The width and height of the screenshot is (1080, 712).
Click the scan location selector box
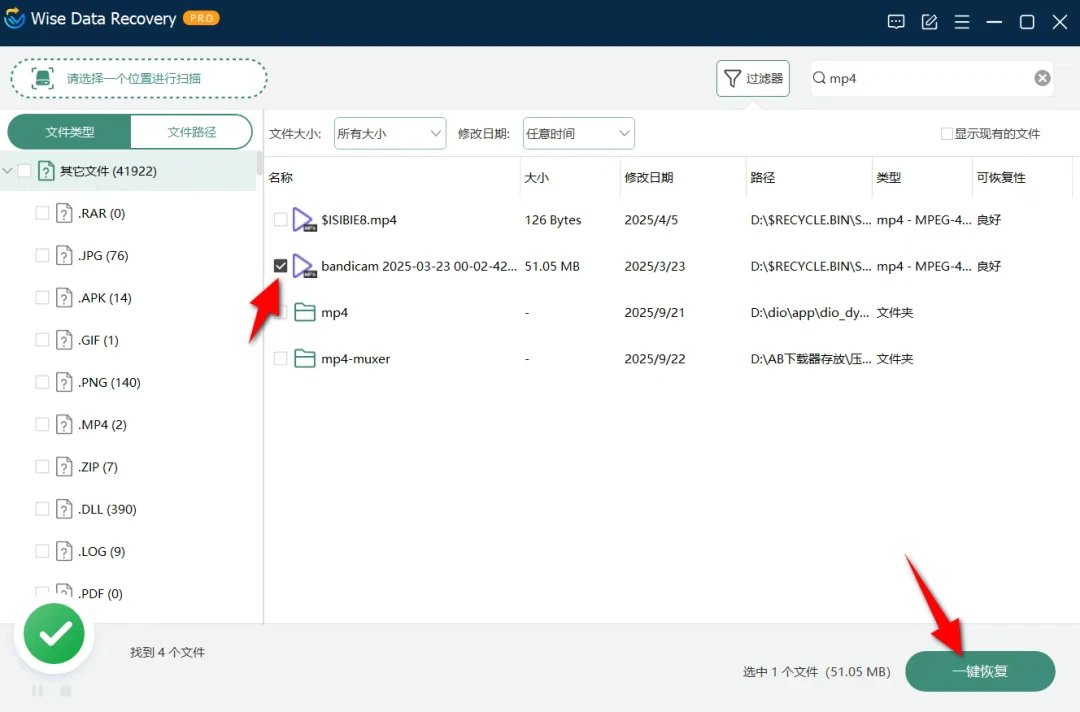pyautogui.click(x=139, y=78)
